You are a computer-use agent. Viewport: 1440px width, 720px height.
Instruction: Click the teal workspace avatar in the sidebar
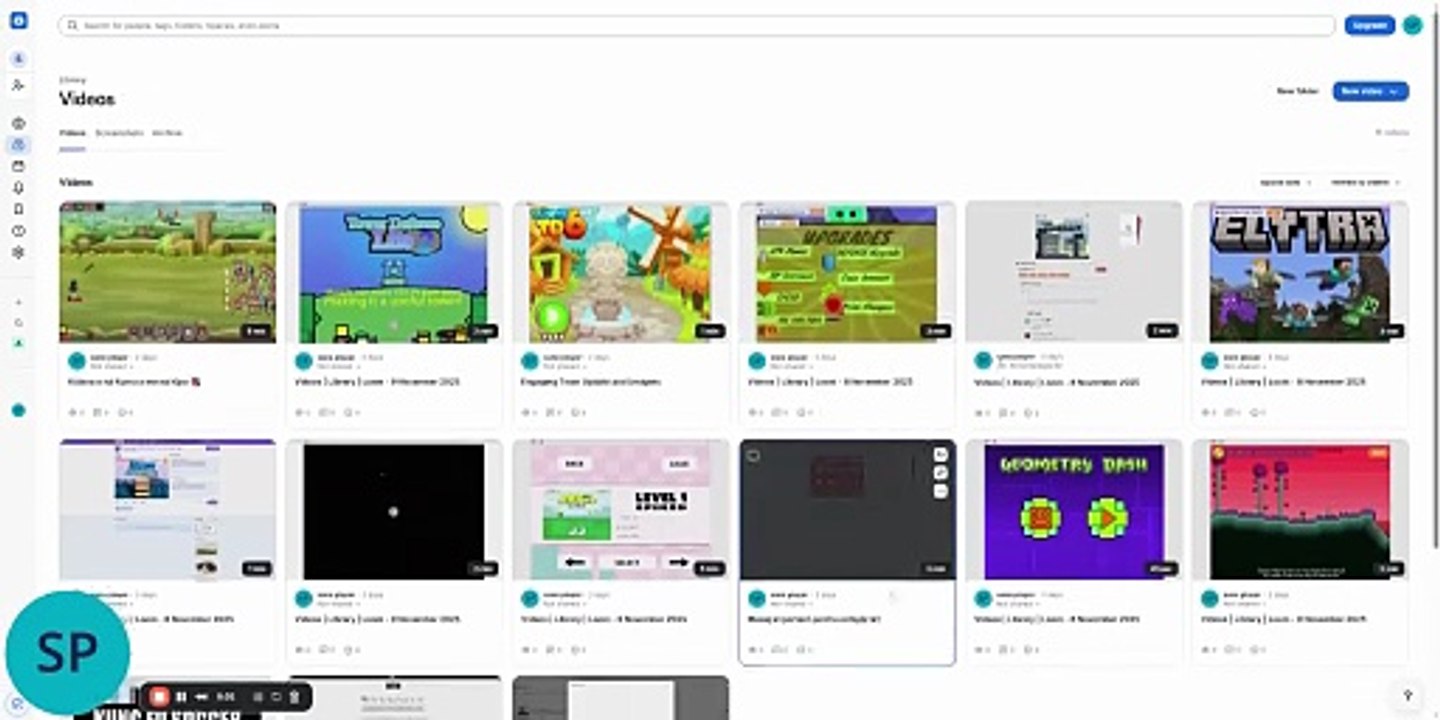(x=18, y=410)
